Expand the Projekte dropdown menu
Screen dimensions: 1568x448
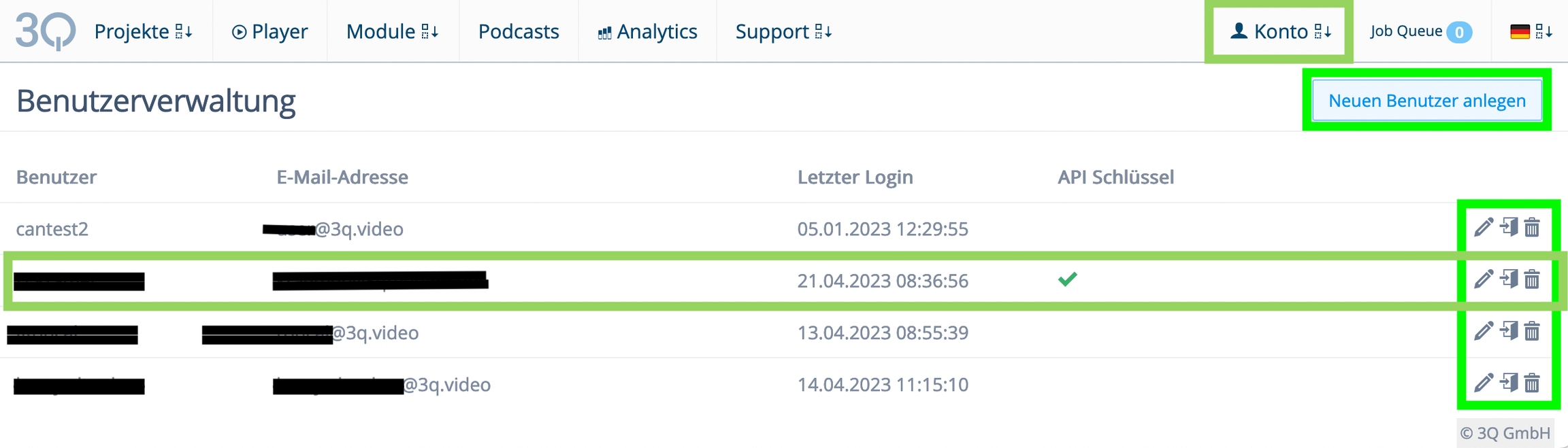pyautogui.click(x=143, y=31)
